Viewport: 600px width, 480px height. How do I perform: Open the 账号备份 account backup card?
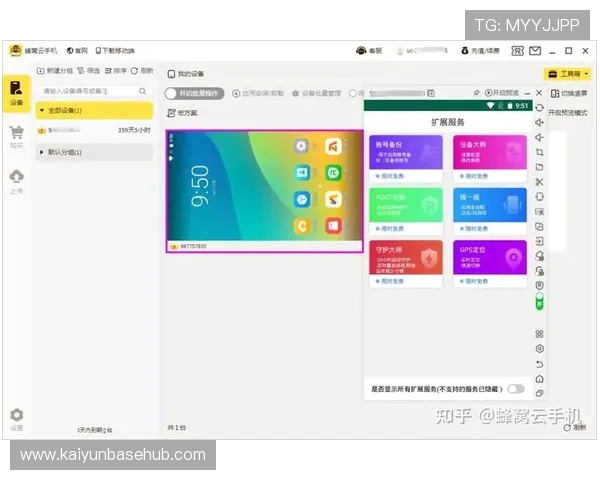coord(406,158)
